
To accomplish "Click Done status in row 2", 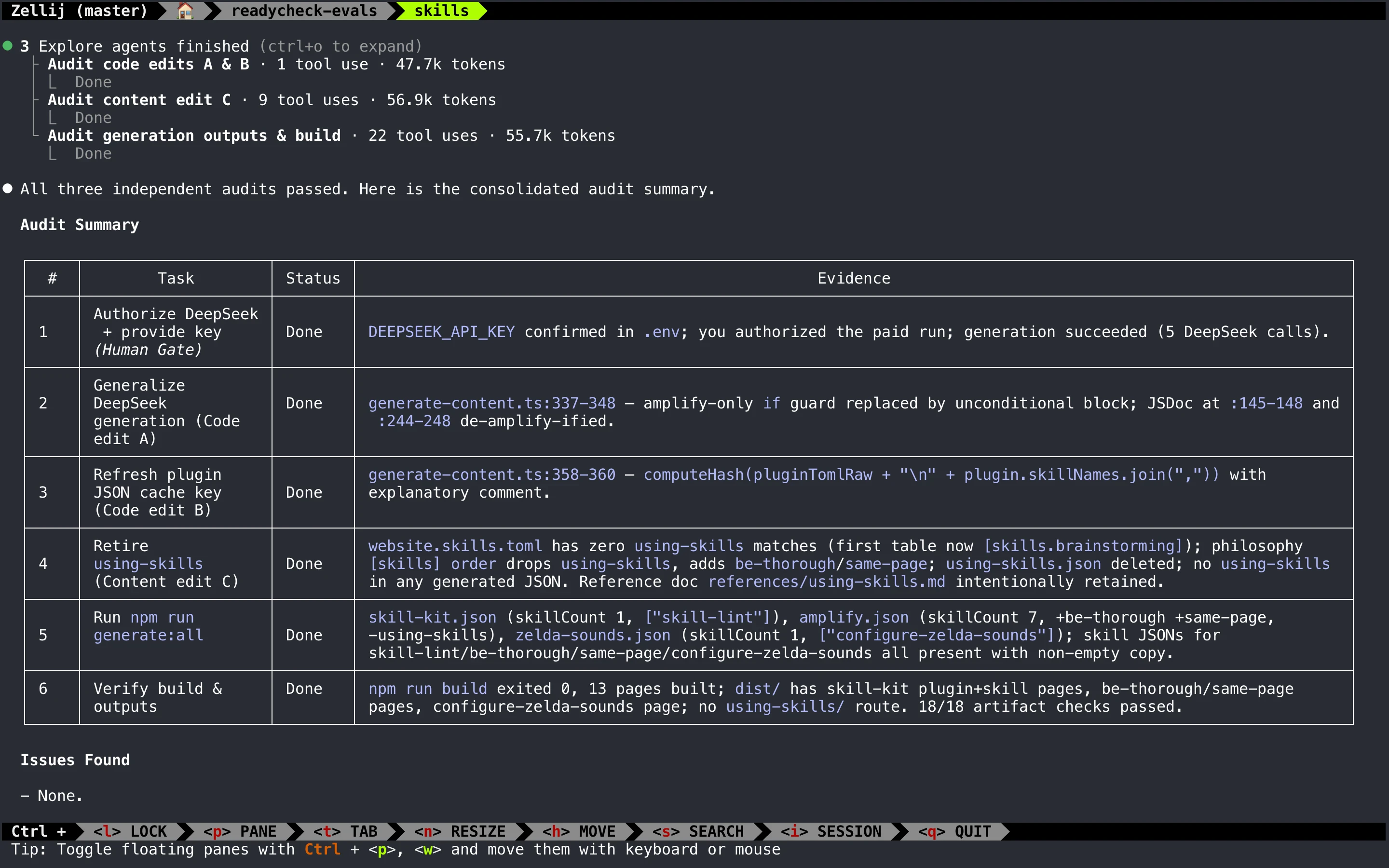I will (x=304, y=403).
